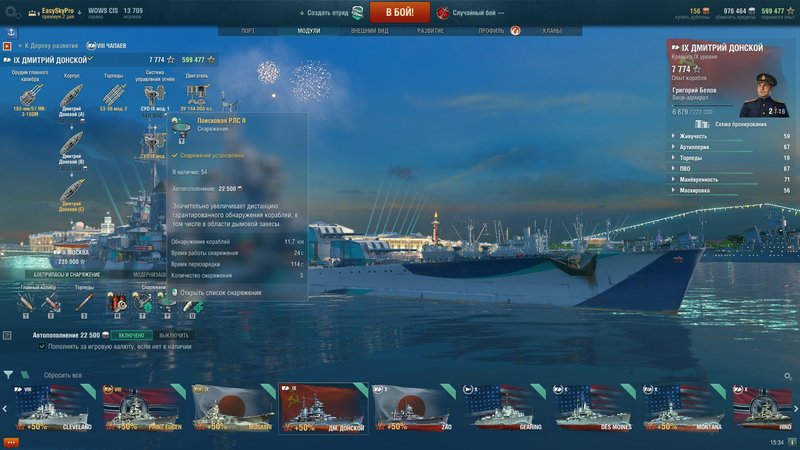
Task: Expand the Живучесть parameter section
Action: point(730,136)
